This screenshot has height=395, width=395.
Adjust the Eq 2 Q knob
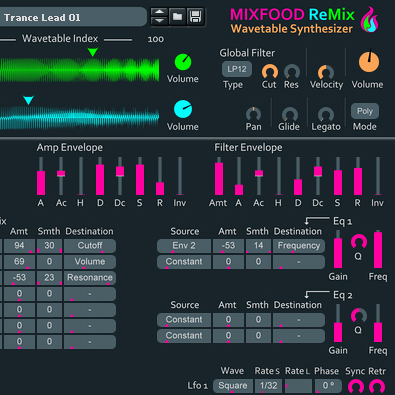358,316
